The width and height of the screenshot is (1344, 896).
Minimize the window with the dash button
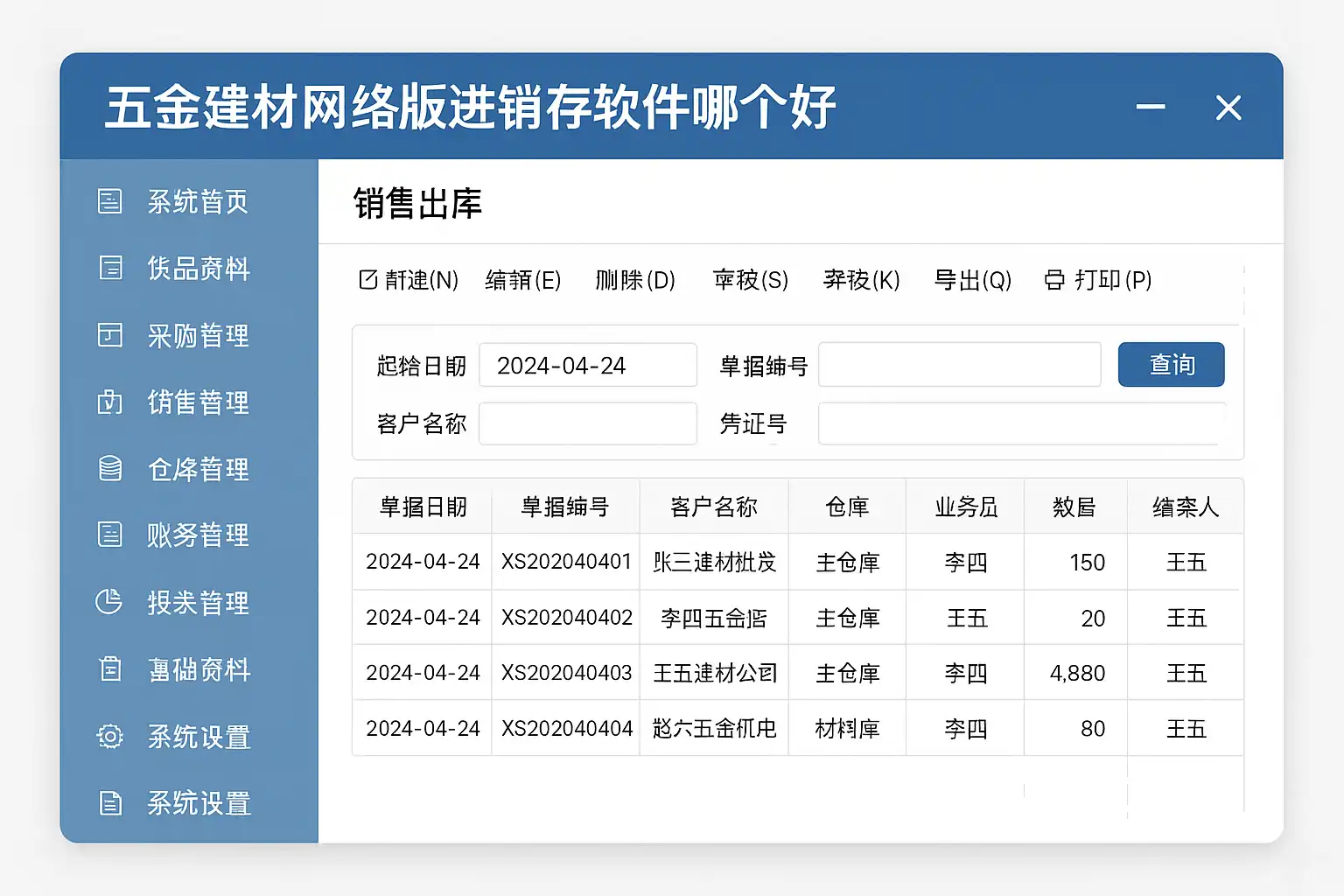[x=1150, y=107]
